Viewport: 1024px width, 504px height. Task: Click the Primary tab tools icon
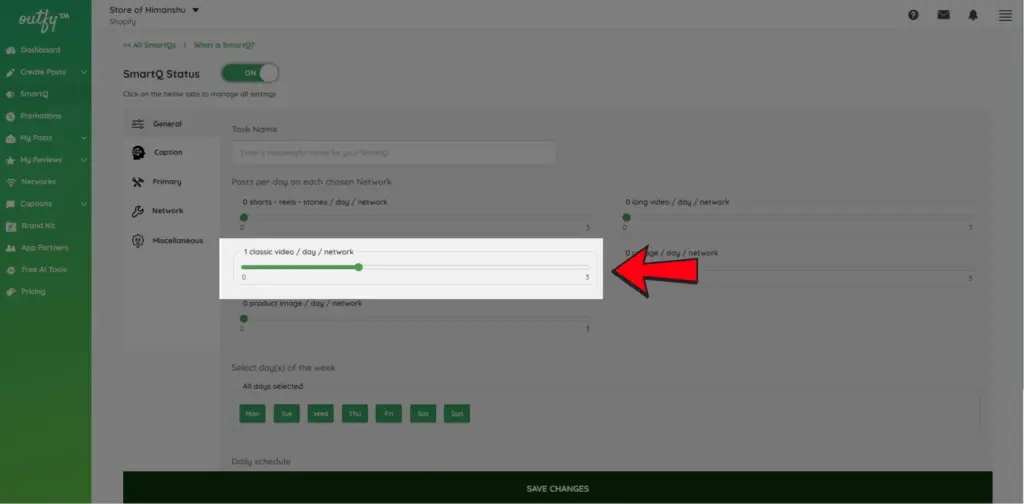[138, 182]
